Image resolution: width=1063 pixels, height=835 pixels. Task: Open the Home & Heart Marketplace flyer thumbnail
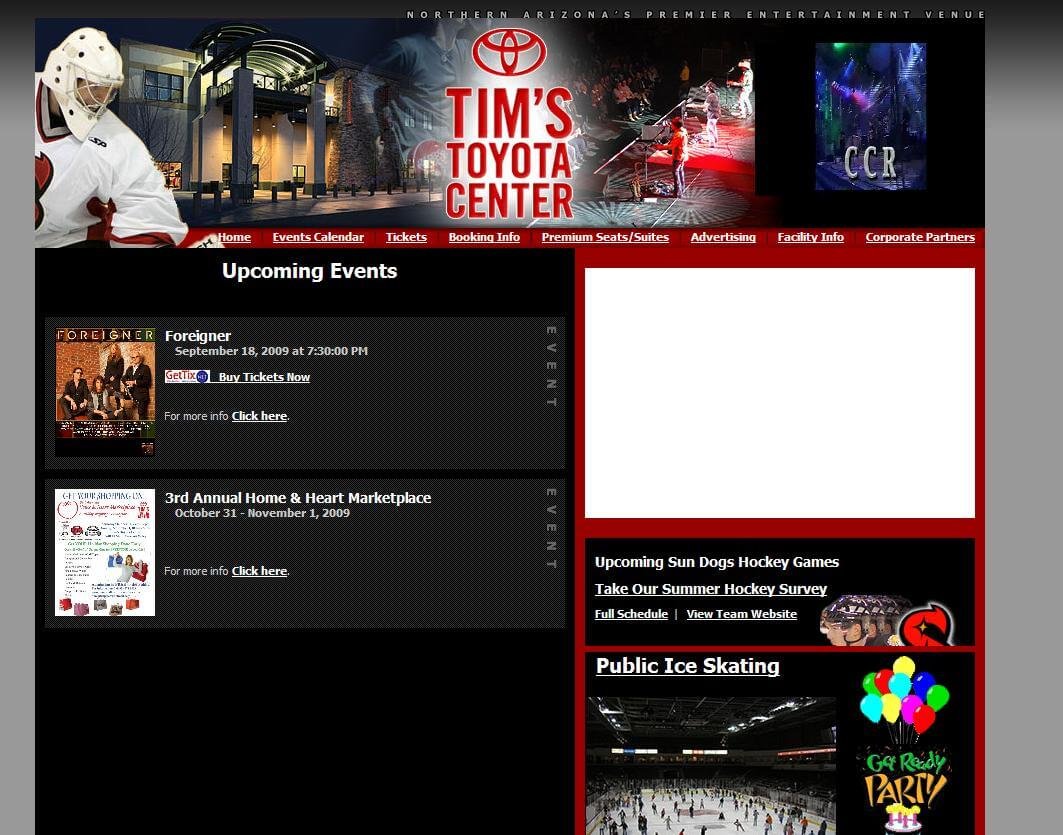point(105,552)
